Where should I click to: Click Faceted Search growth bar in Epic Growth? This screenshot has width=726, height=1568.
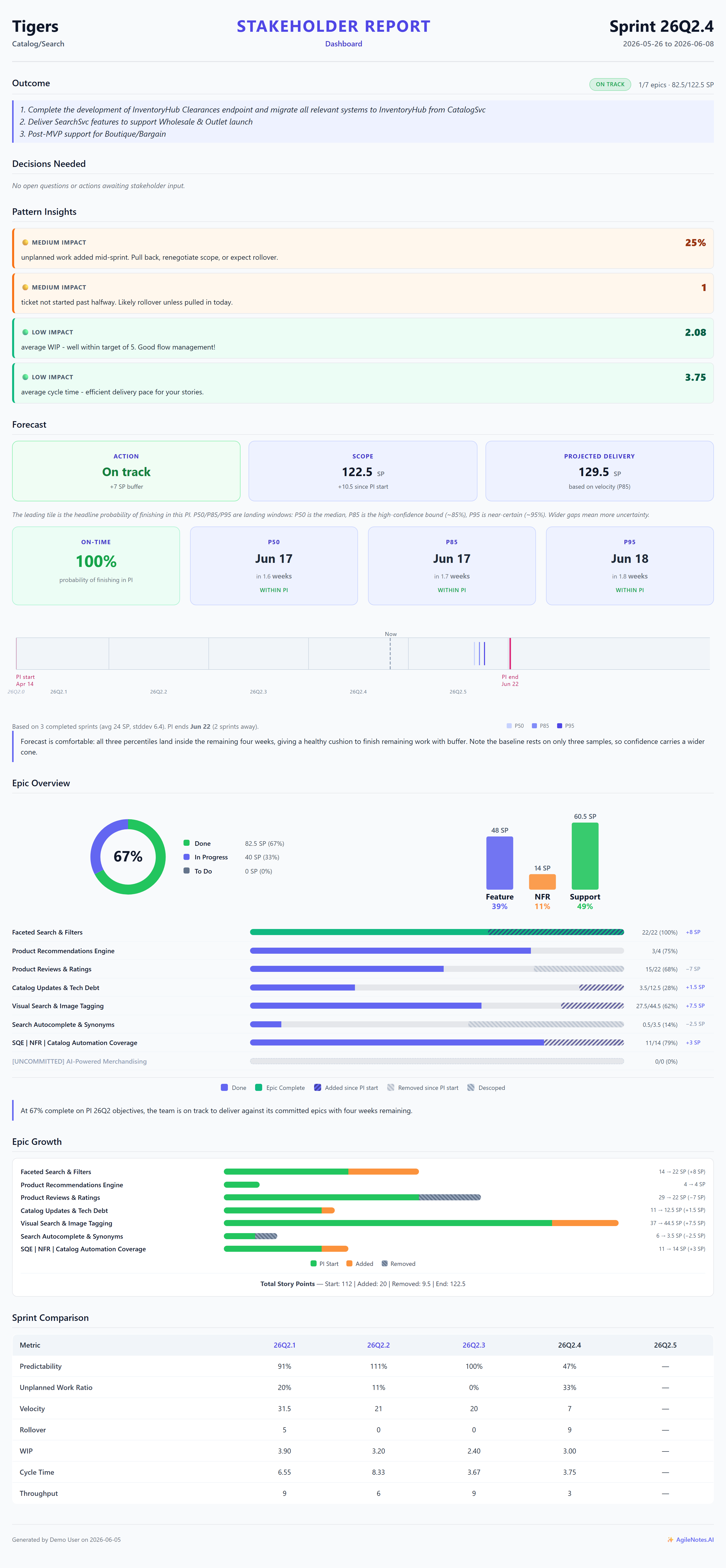321,1172
